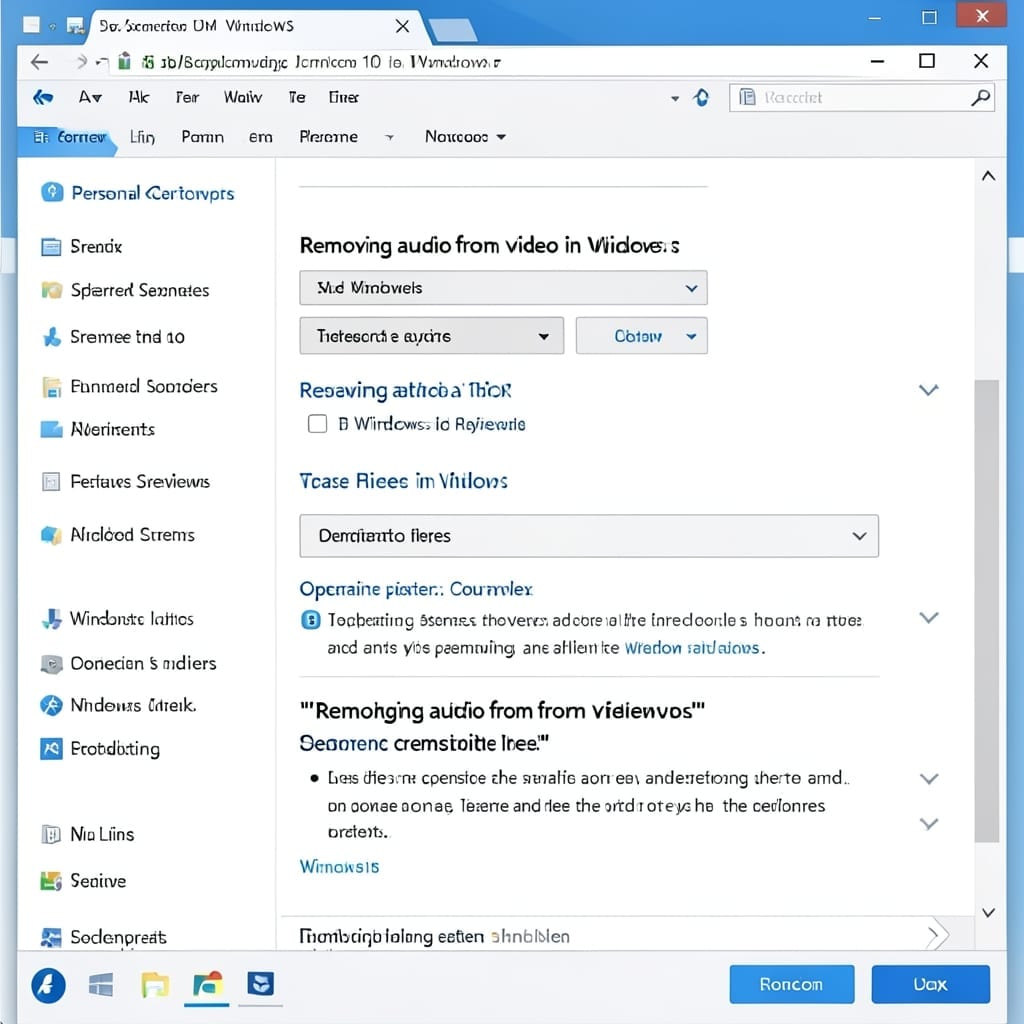
Task: Expand the chevron beside the Tocheating paragraph
Action: 929,617
